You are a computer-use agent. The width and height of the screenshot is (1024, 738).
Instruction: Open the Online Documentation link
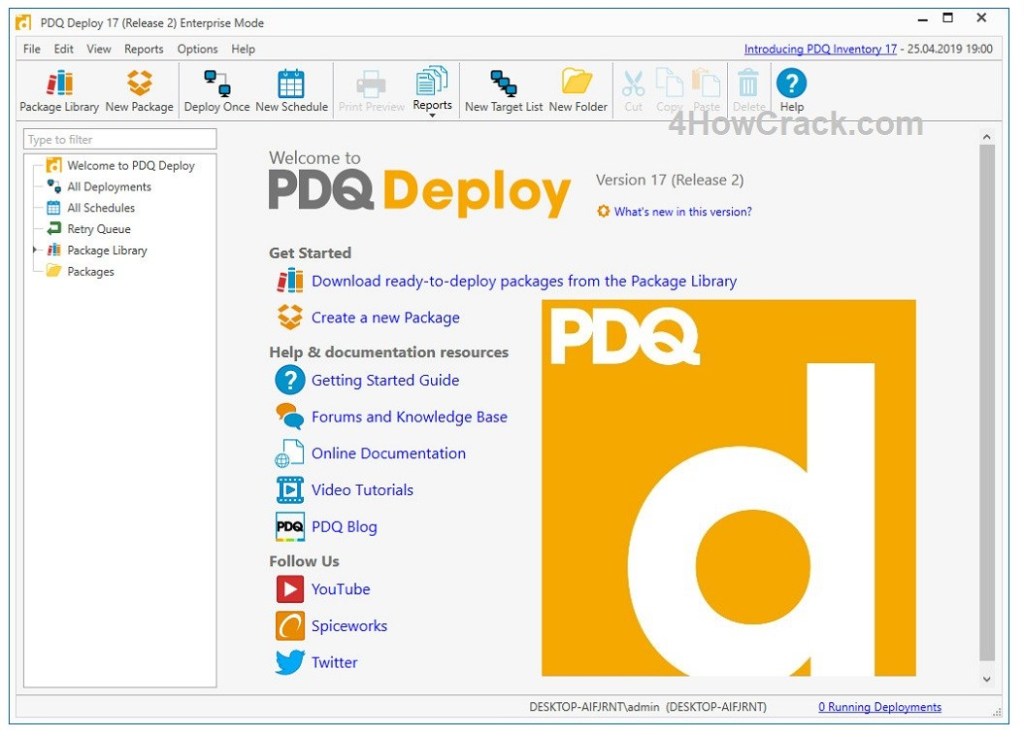(389, 453)
